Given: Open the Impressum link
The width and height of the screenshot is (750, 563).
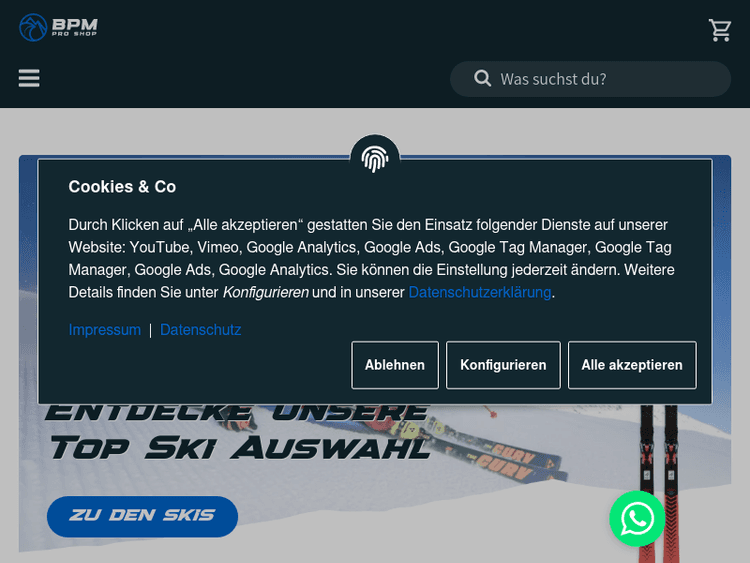Looking at the screenshot, I should [105, 330].
